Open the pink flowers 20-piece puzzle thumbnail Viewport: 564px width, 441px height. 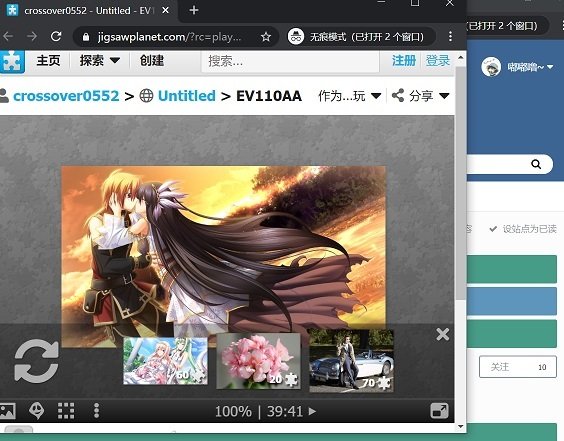pyautogui.click(x=258, y=361)
